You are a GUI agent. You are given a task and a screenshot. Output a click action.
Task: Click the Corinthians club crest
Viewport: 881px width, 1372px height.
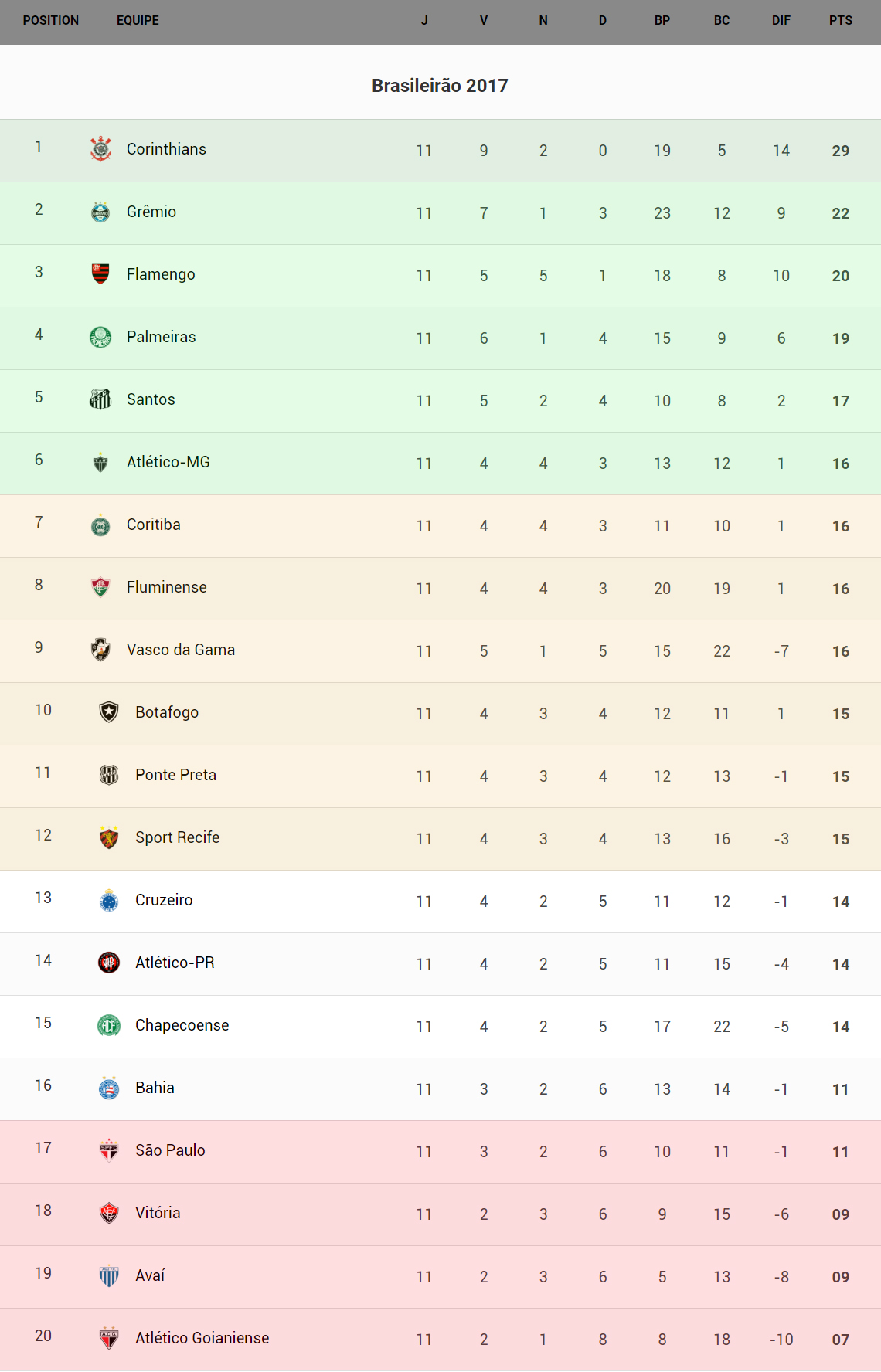tap(100, 149)
